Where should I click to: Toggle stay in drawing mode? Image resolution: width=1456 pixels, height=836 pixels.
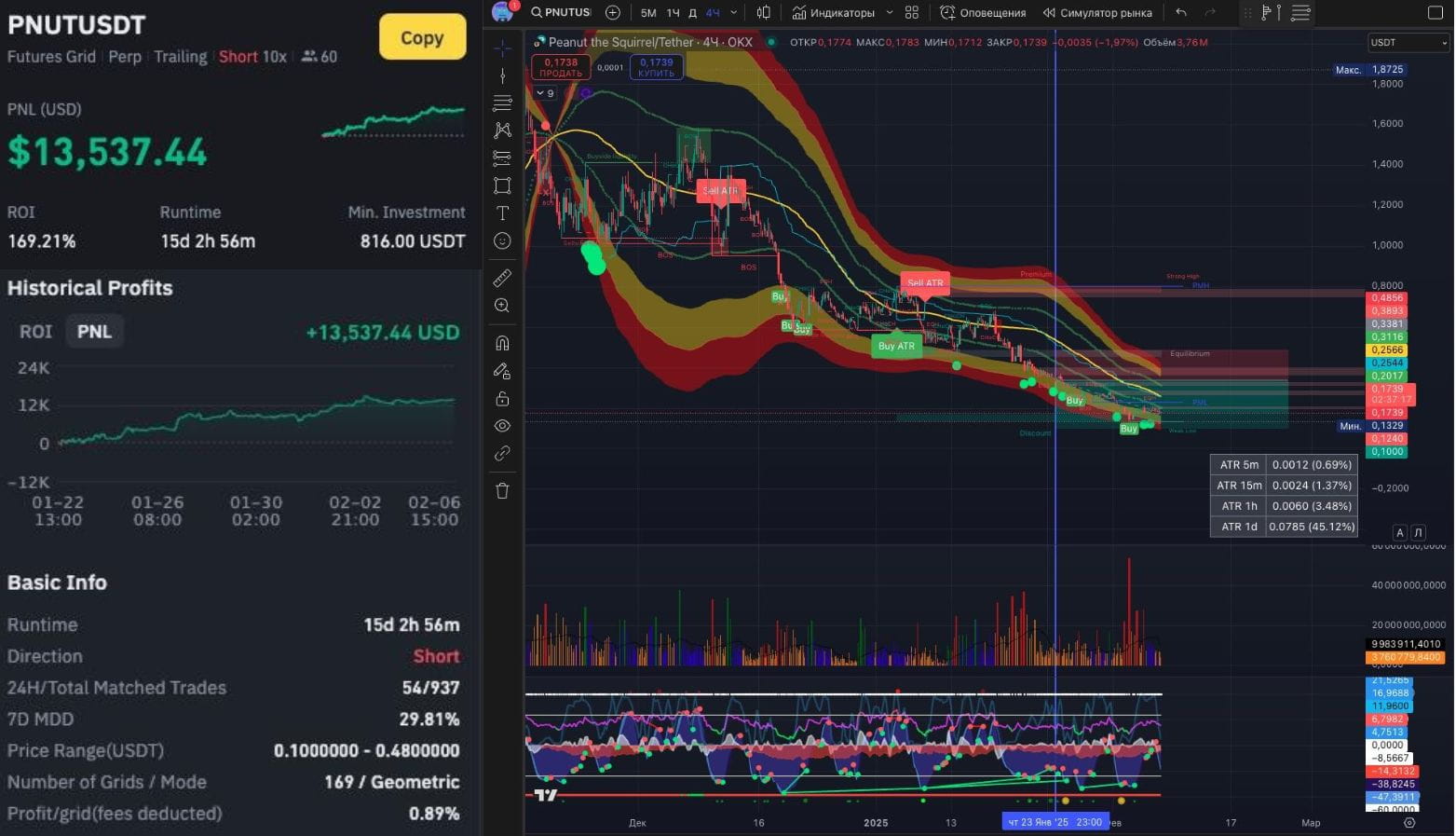502,371
